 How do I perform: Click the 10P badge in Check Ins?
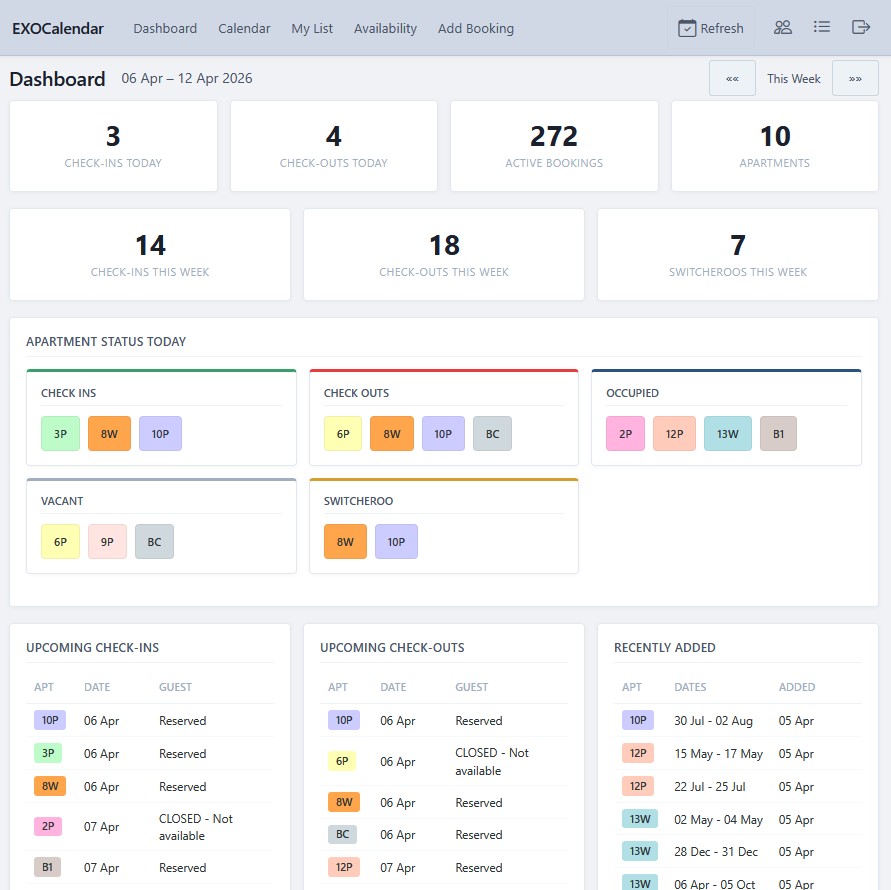pos(160,433)
